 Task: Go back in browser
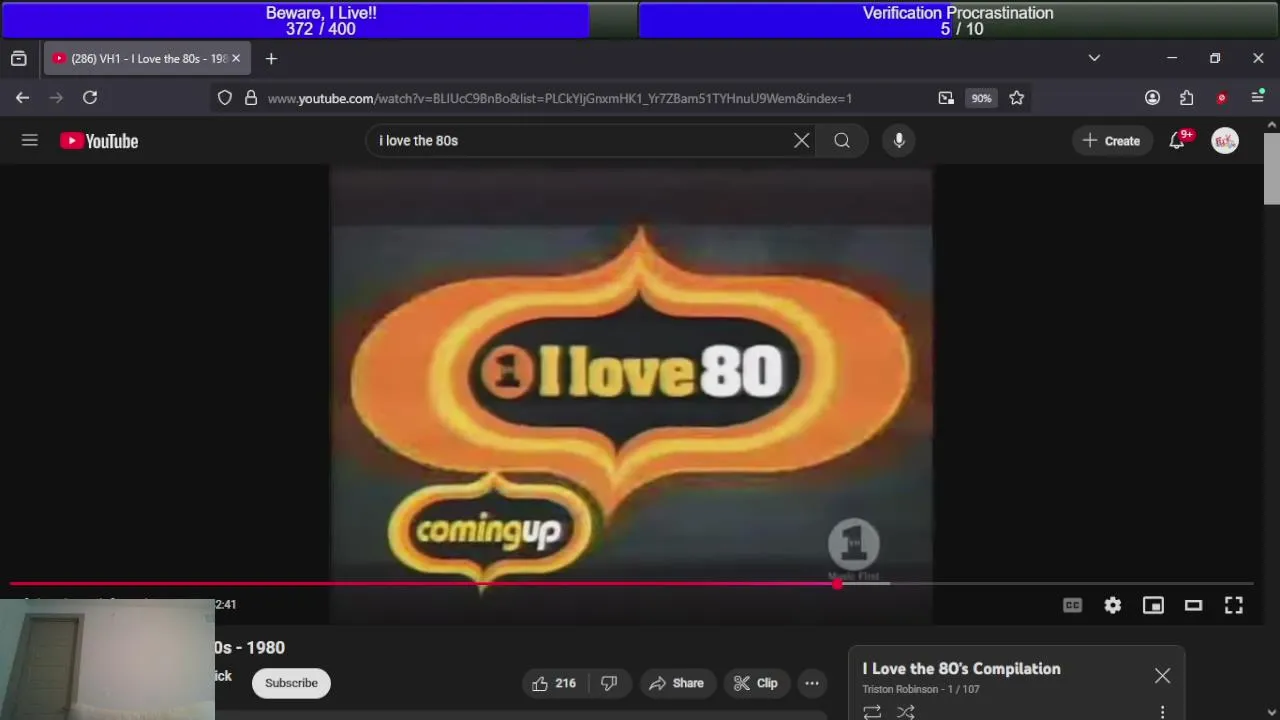tap(22, 97)
